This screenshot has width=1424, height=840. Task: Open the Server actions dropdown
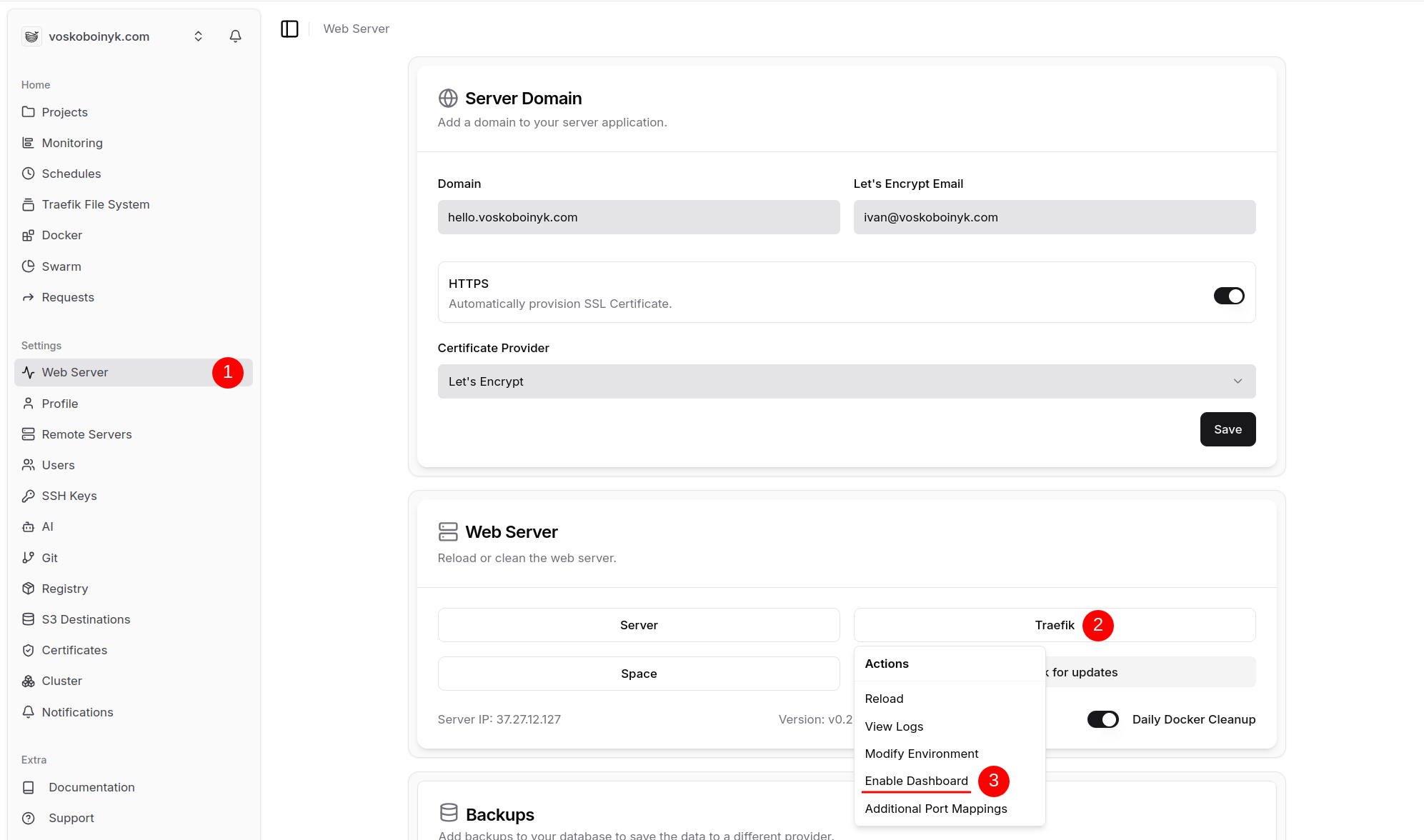pos(639,625)
